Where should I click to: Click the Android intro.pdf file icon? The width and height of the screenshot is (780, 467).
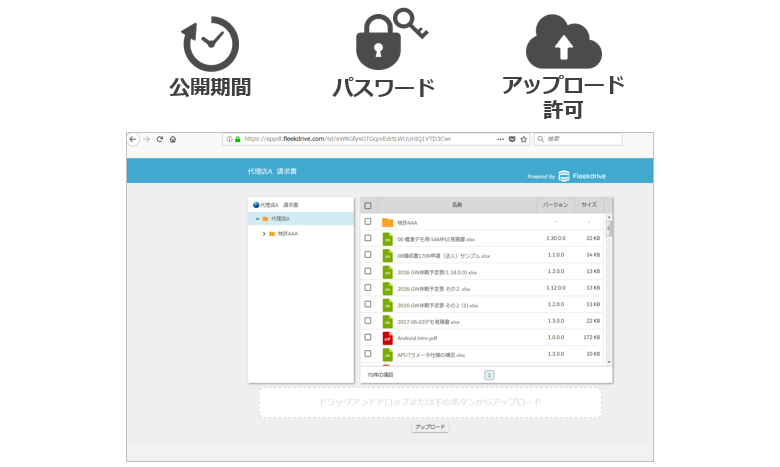[x=388, y=339]
